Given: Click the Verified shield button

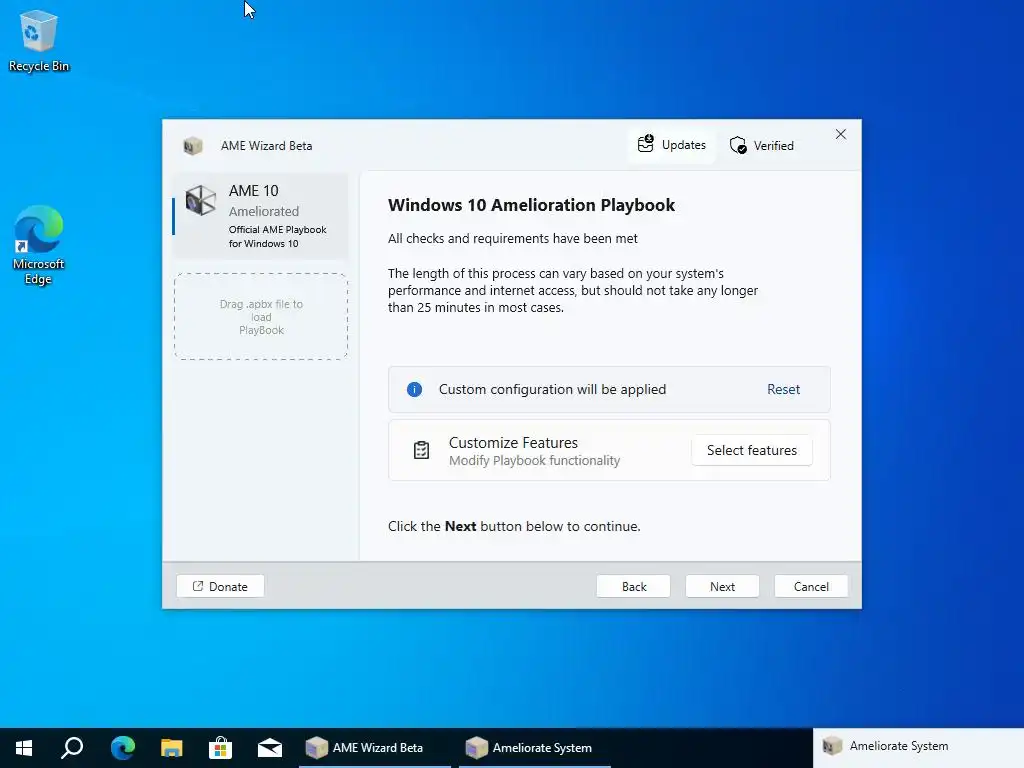Looking at the screenshot, I should point(761,145).
